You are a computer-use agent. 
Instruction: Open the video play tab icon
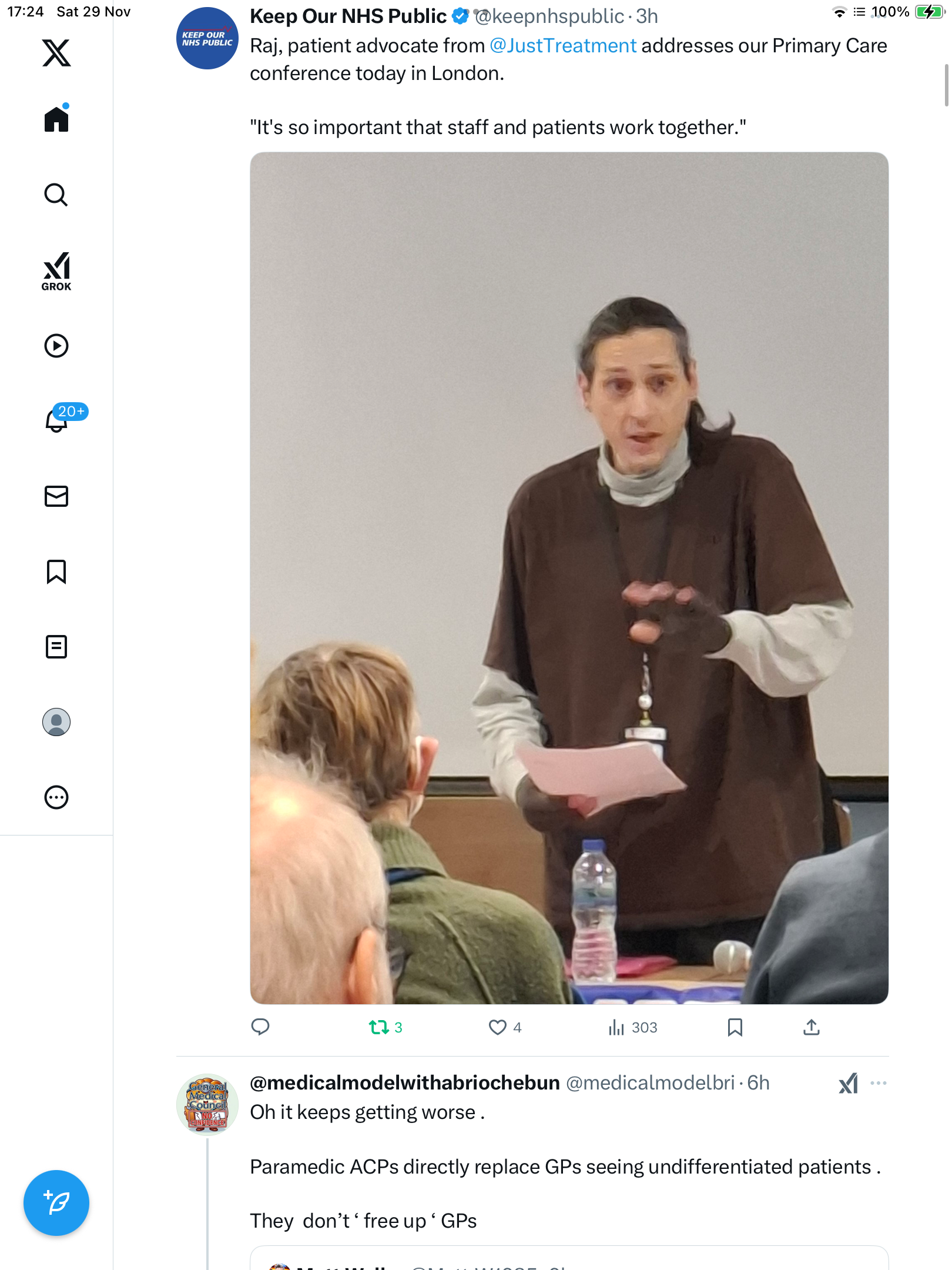click(56, 346)
